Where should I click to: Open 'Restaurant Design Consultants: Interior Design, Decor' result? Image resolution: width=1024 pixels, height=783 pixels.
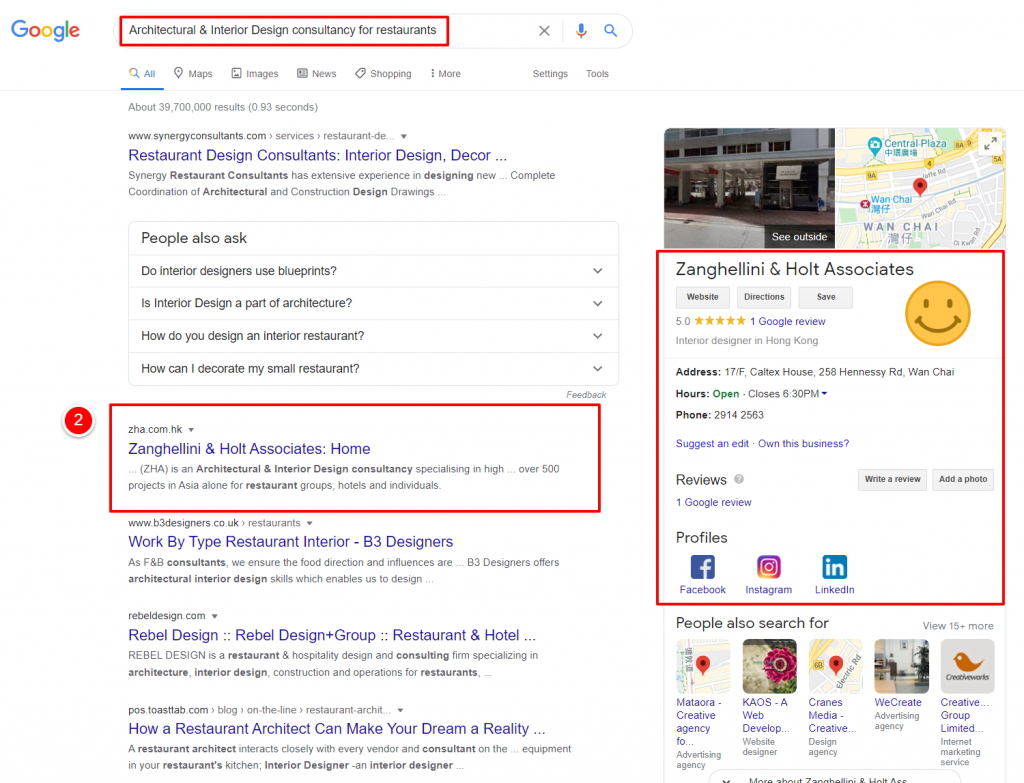click(317, 155)
